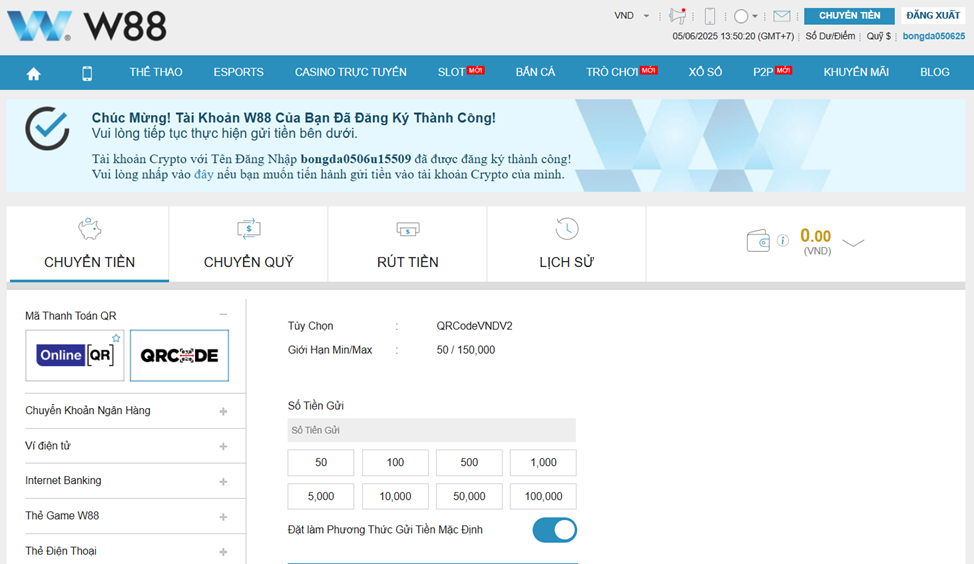Click the Số Tiền Gửi input field

click(432, 430)
